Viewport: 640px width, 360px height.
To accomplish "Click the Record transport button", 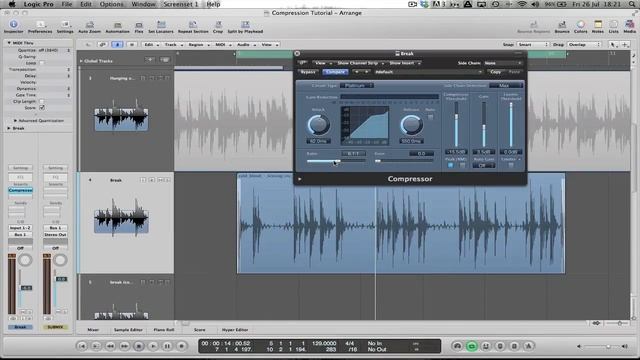I will pyautogui.click(x=182, y=346).
